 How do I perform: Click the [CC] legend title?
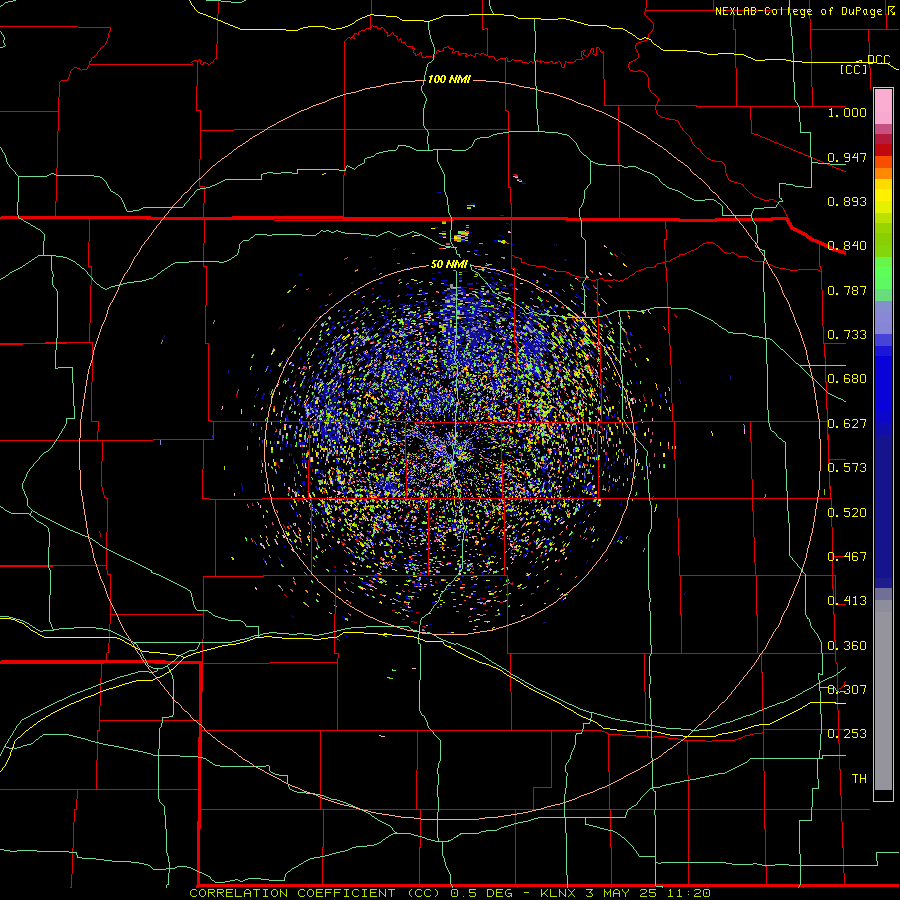pos(854,69)
